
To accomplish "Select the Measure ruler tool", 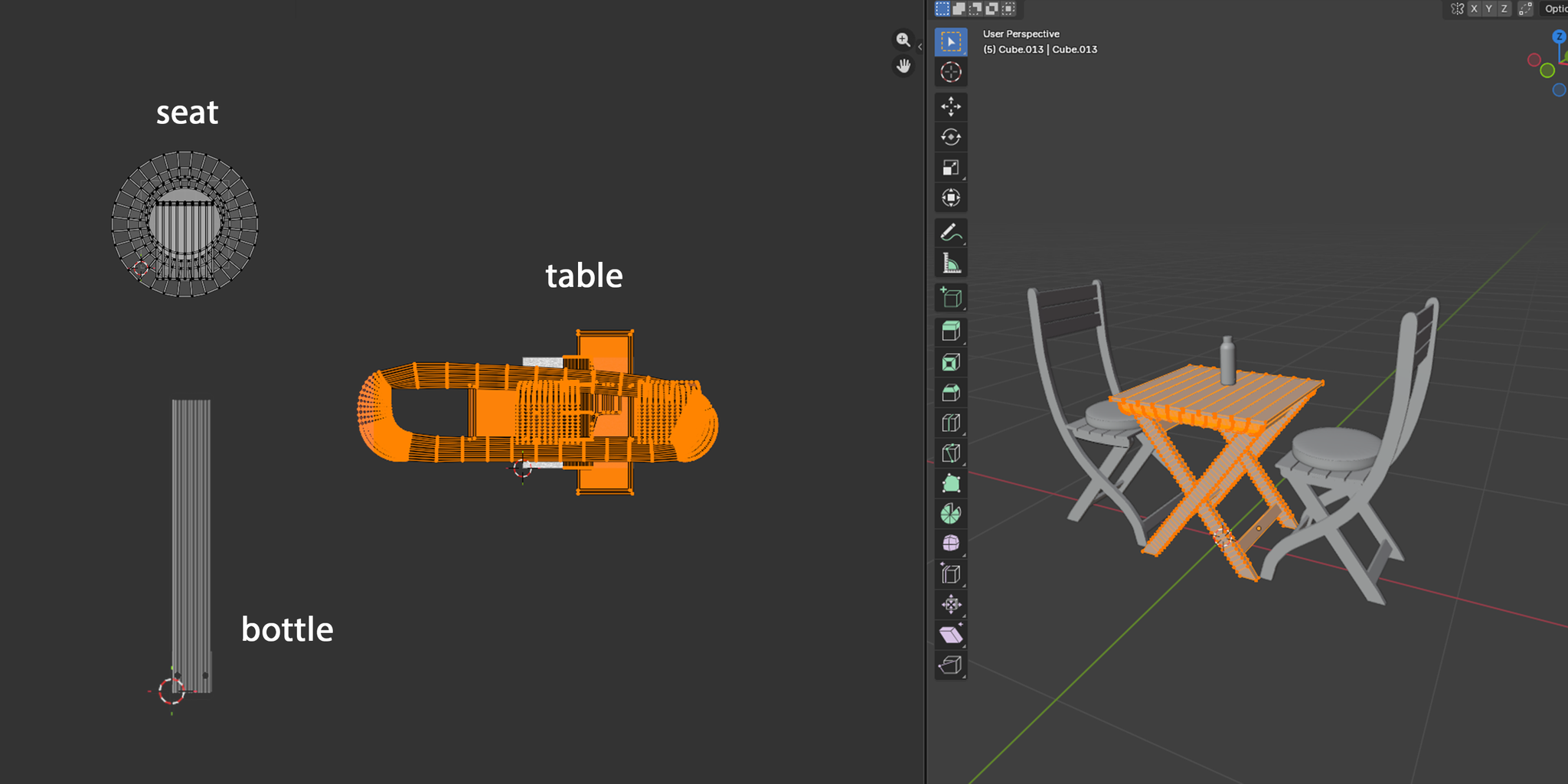I will coord(951,263).
